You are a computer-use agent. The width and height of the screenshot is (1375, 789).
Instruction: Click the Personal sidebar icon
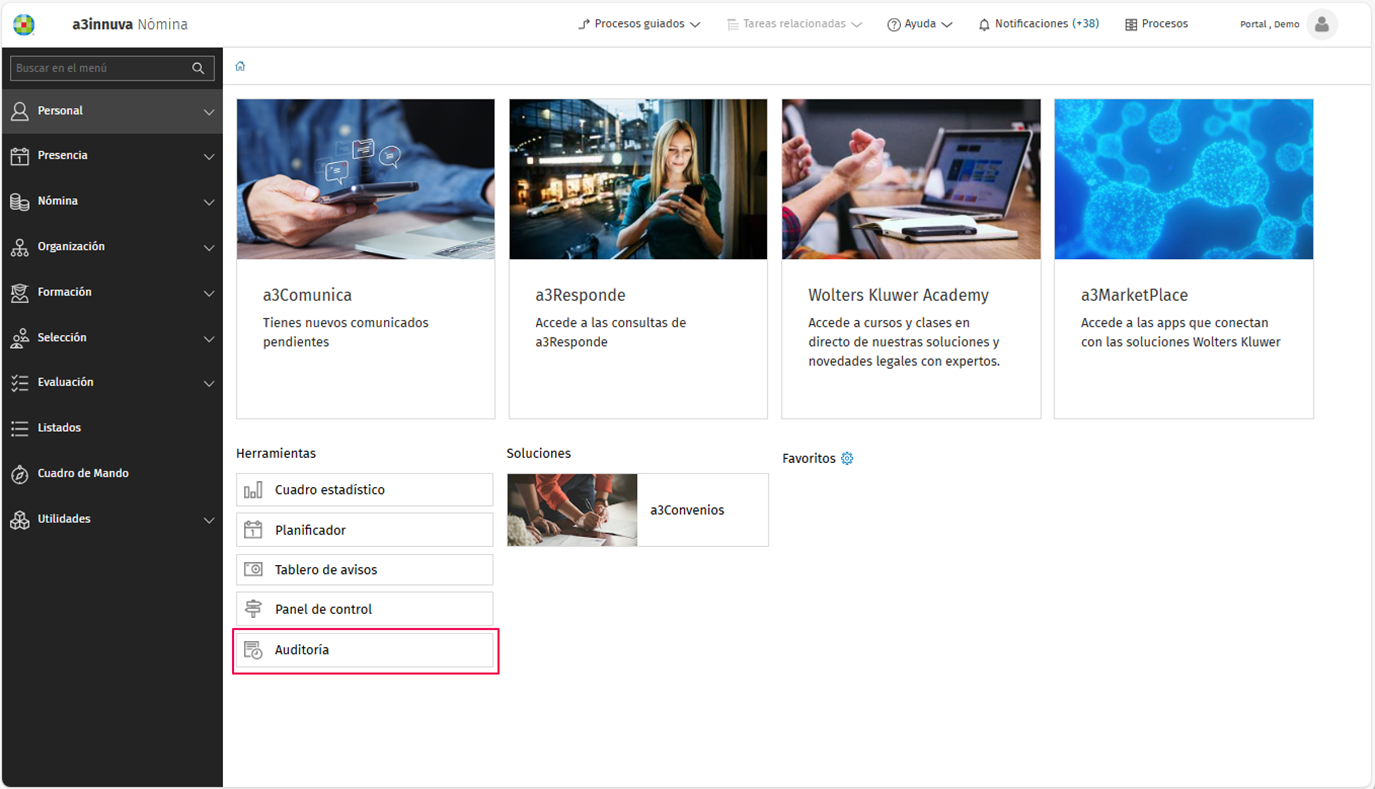pos(20,111)
